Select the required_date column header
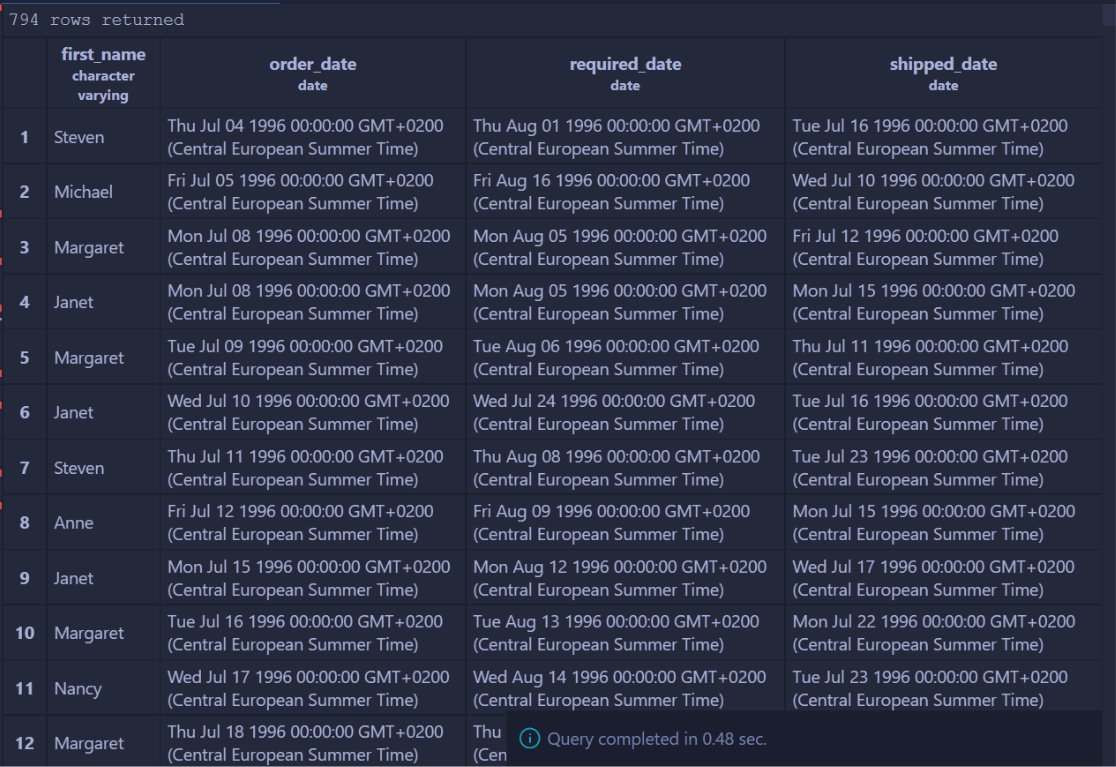The width and height of the screenshot is (1116, 767). pos(625,73)
